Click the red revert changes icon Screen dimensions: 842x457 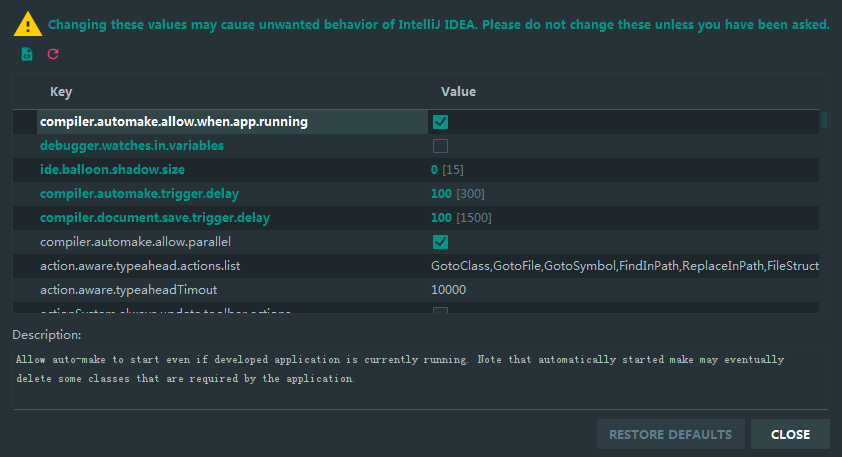53,54
